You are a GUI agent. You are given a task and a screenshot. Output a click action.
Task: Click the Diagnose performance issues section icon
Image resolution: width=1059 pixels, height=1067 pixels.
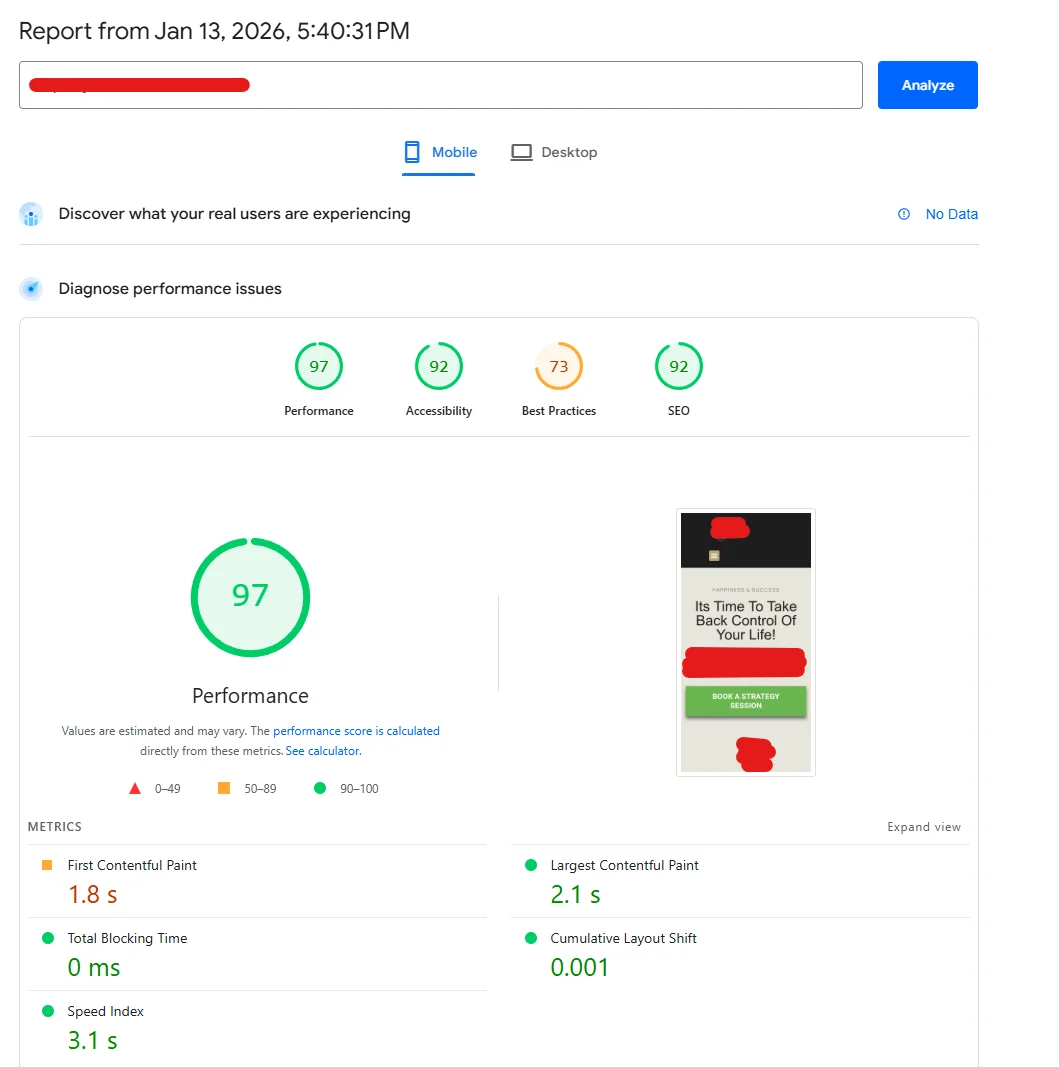31,288
